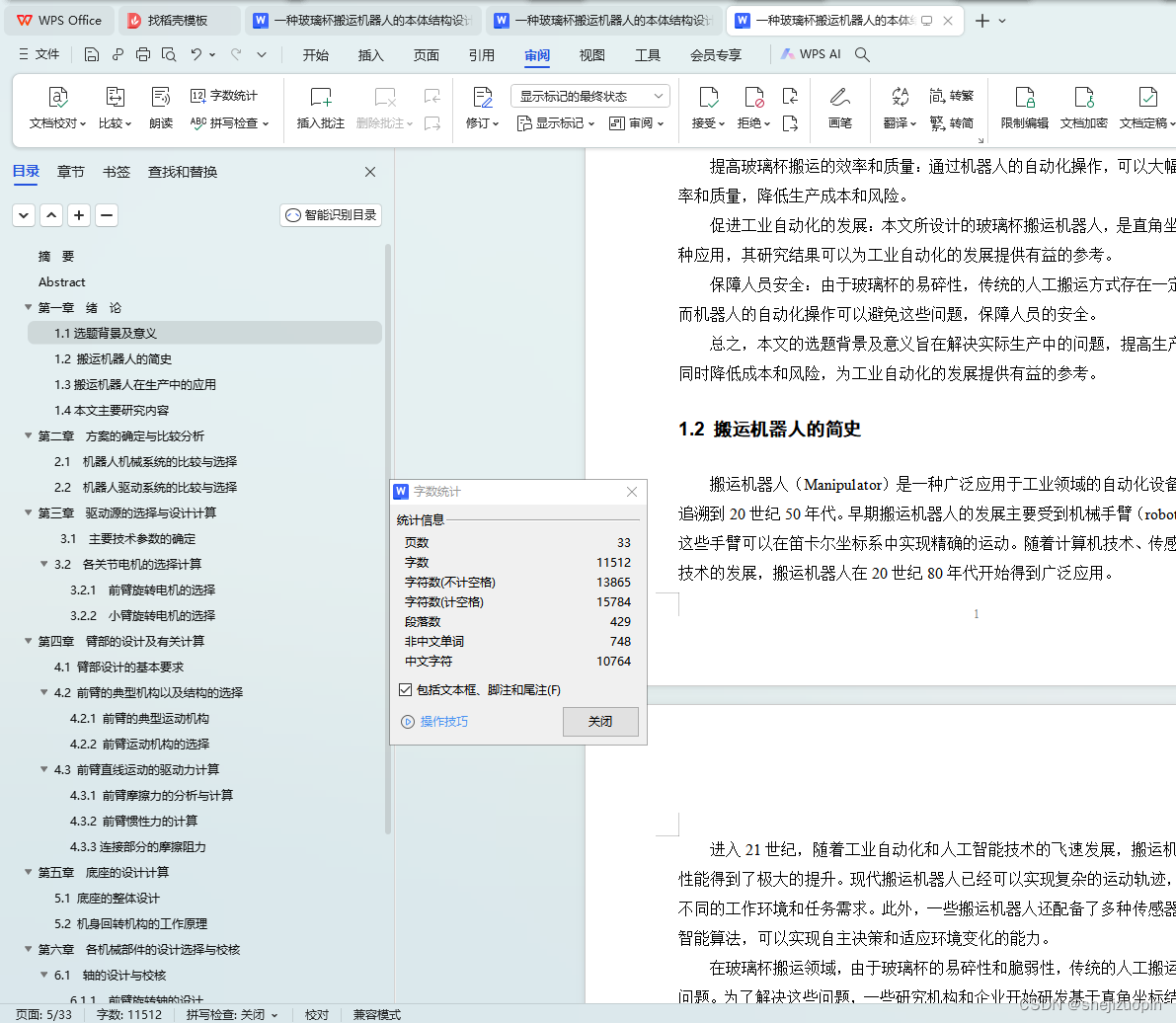Image resolution: width=1176 pixels, height=1023 pixels.
Task: Open the 修订 track changes tool
Action: 482,108
